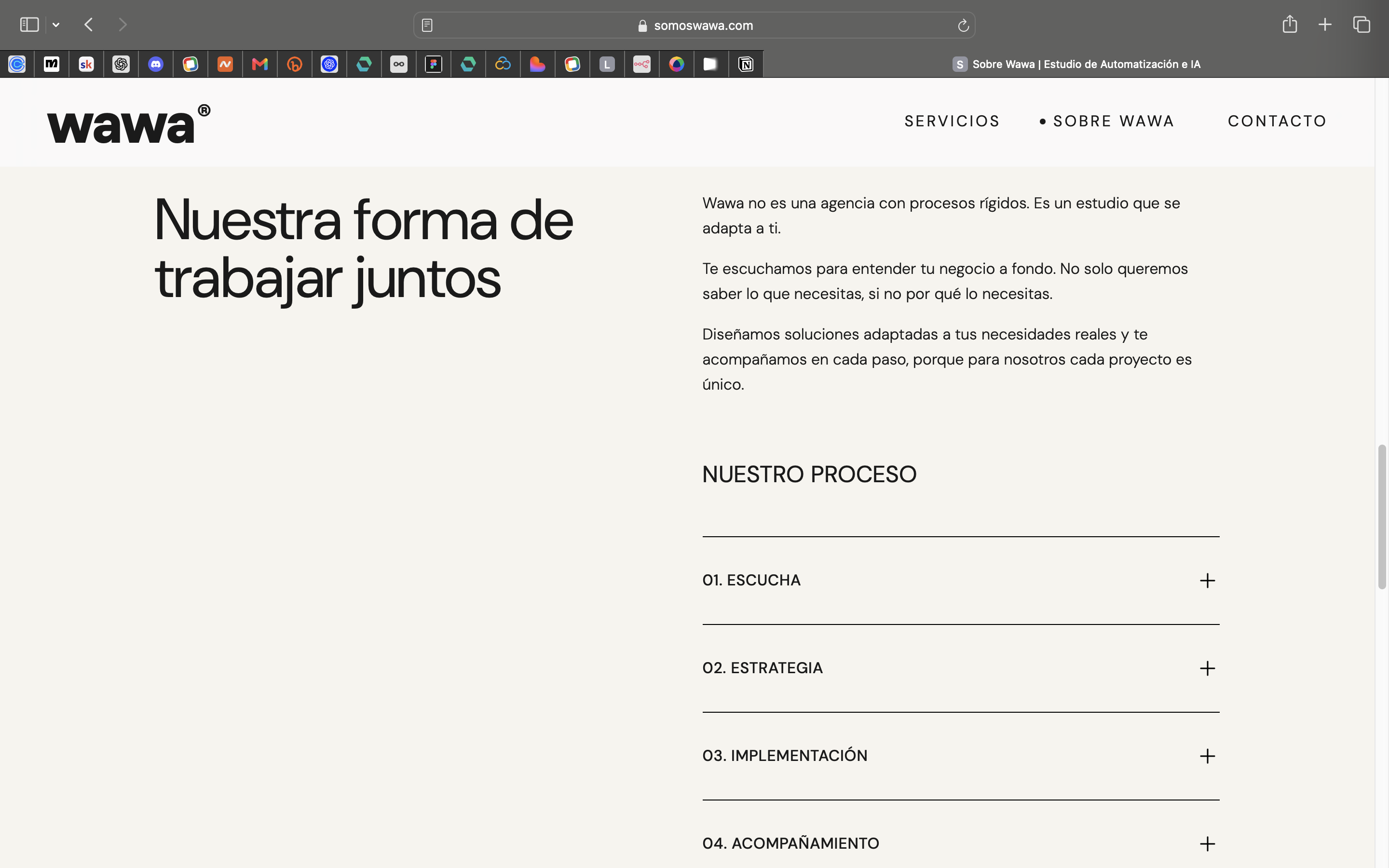
Task: Open a new tab with plus button
Action: (x=1325, y=25)
